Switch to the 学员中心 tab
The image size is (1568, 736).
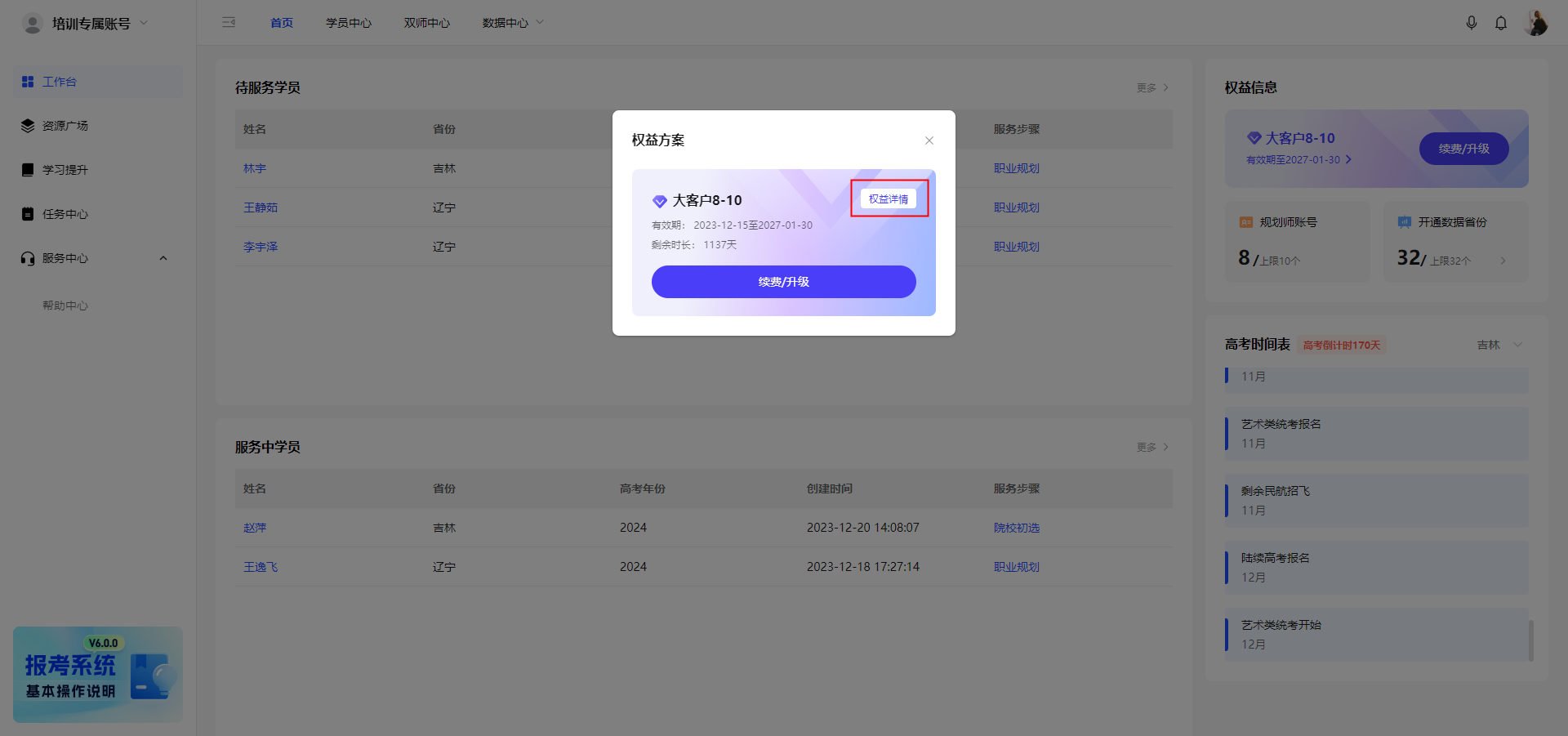[349, 22]
